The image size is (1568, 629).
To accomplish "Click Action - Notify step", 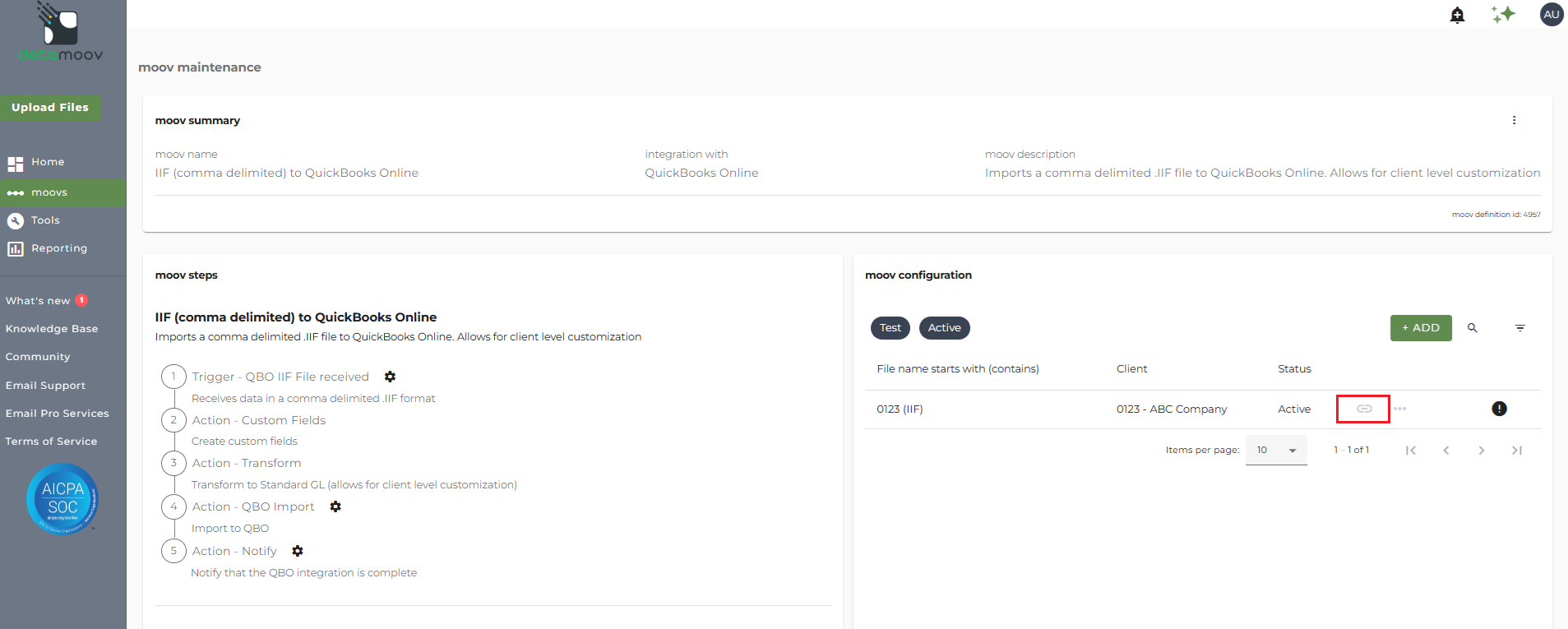I will click(234, 551).
